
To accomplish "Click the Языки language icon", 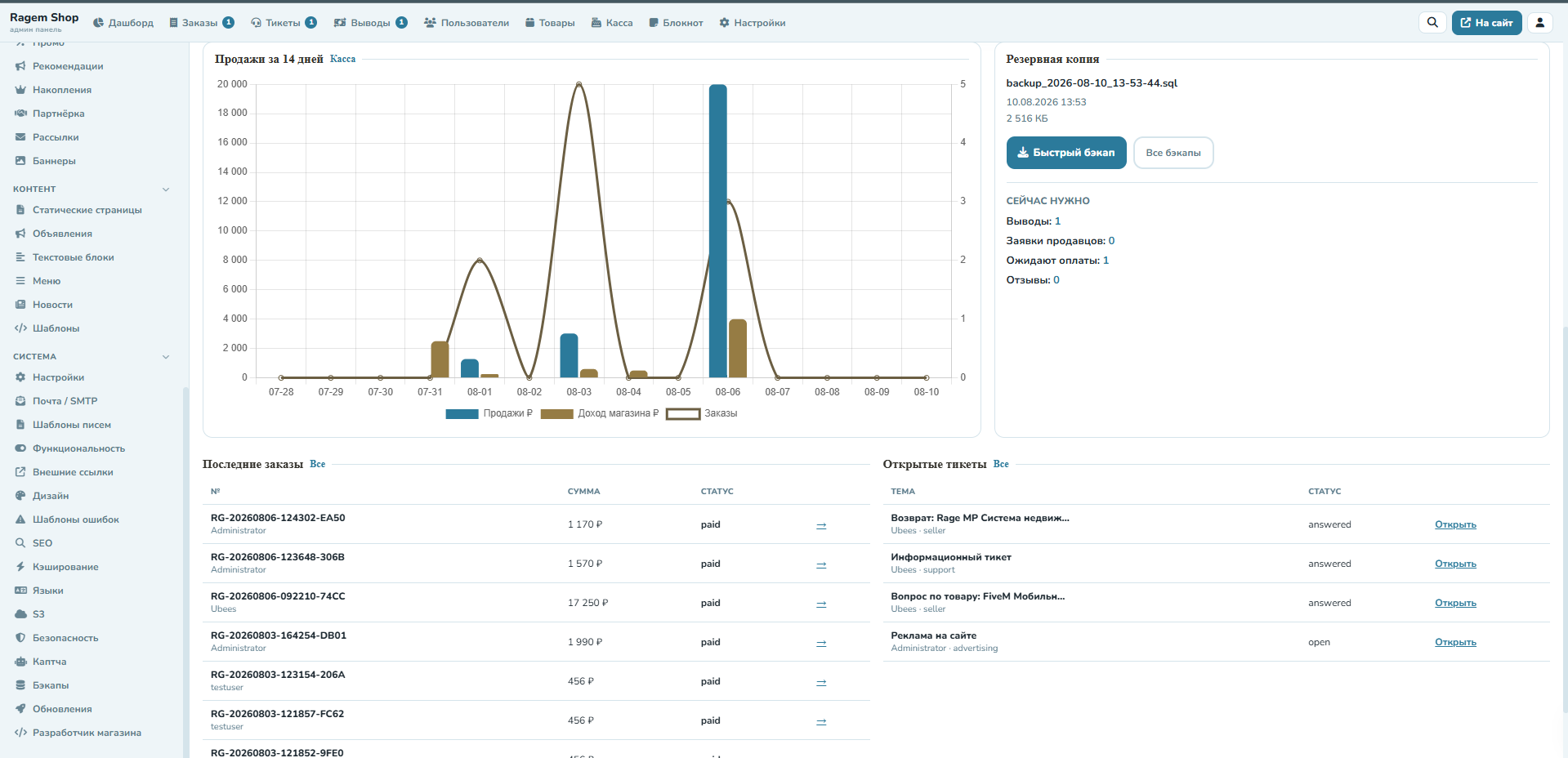I will pyautogui.click(x=20, y=591).
